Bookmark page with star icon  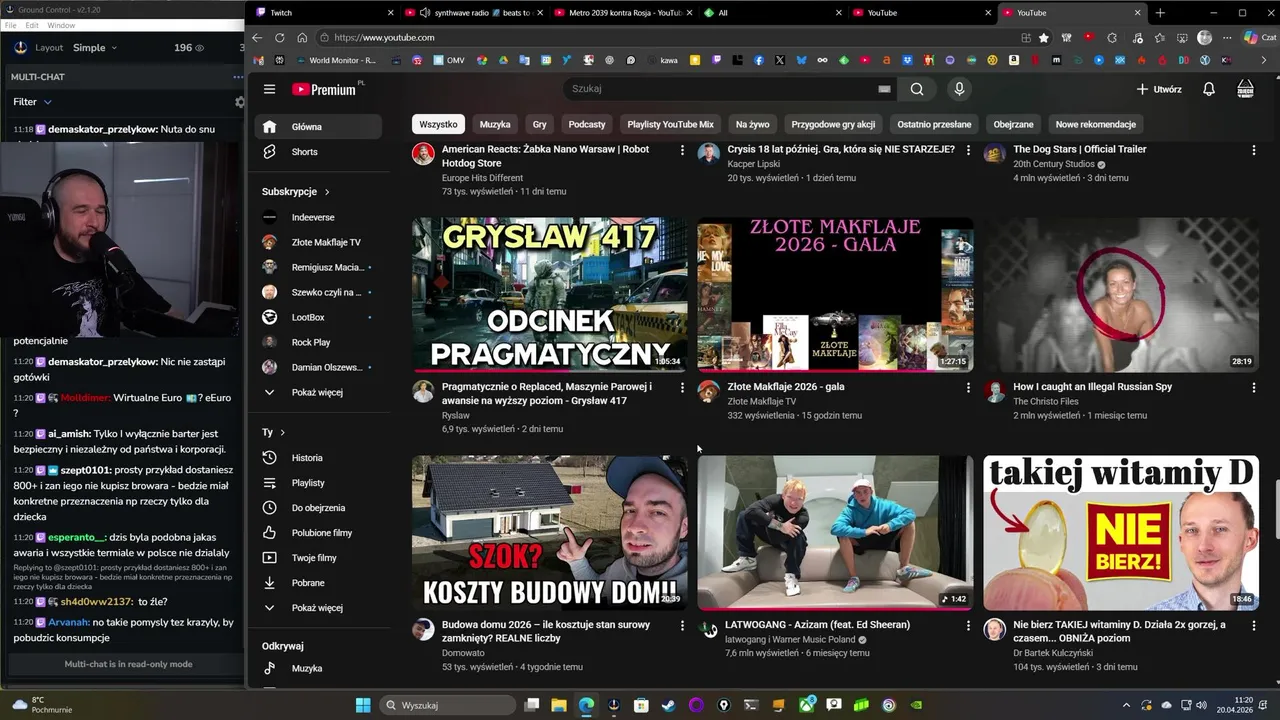[1044, 38]
